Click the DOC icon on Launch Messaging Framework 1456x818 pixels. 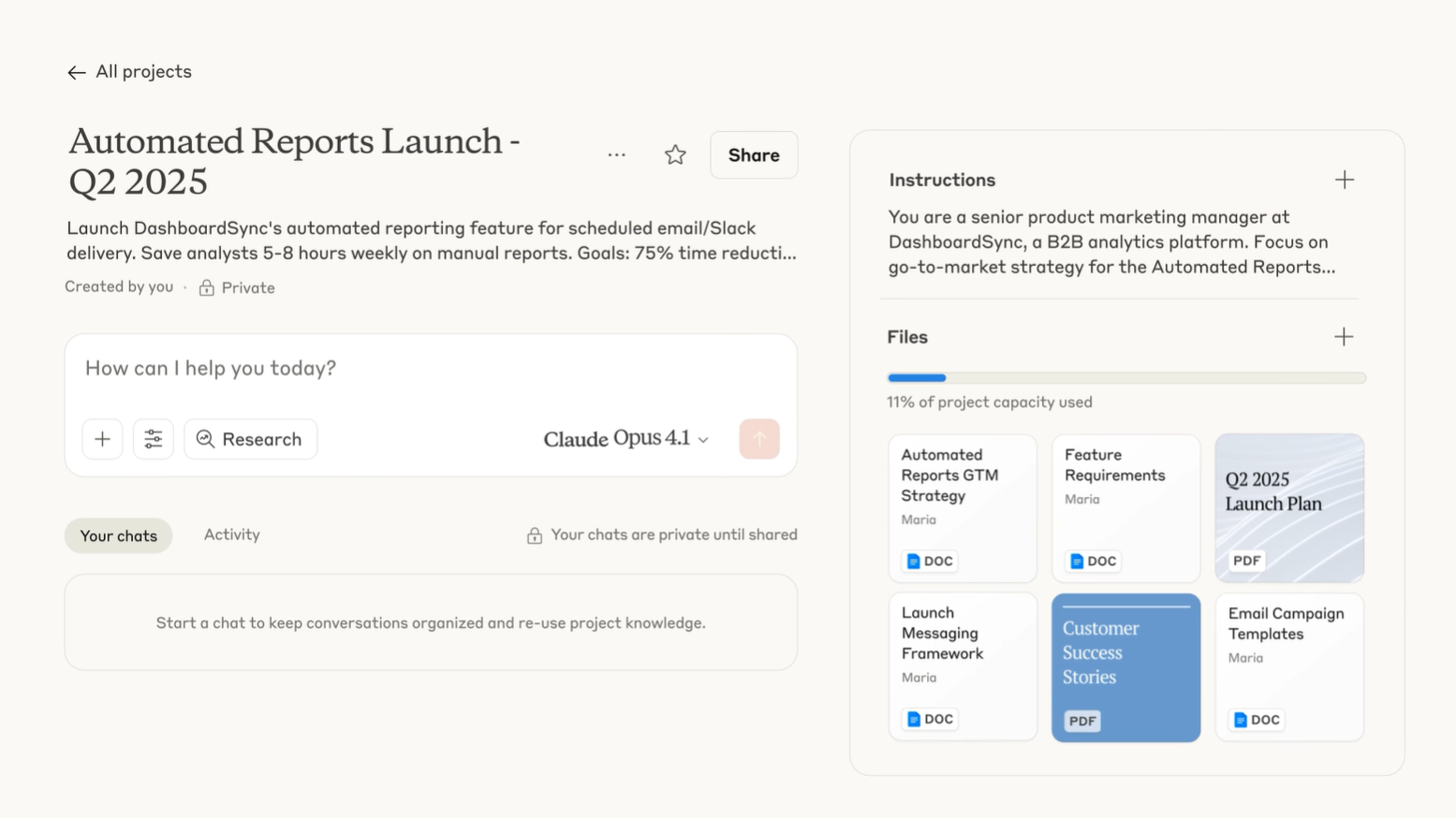point(928,719)
